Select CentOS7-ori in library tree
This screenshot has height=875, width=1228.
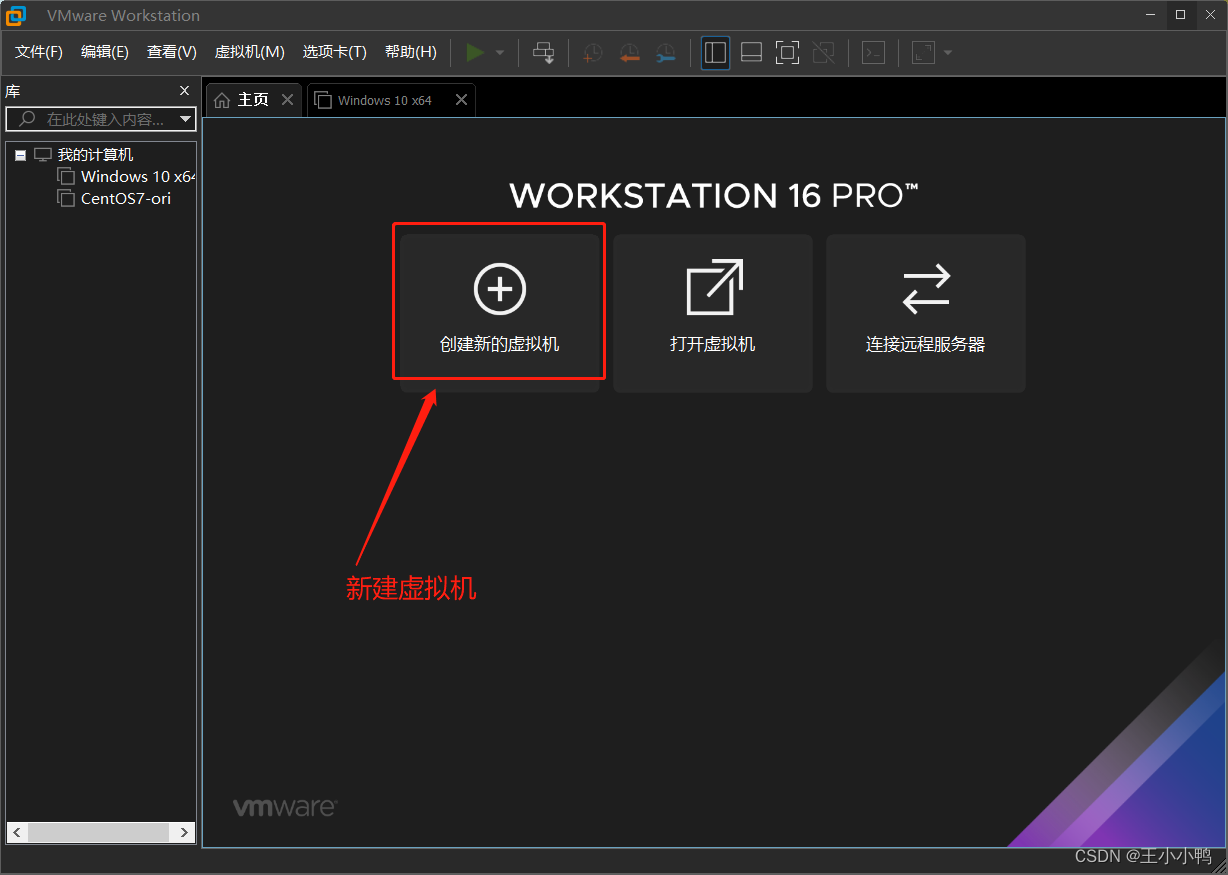126,198
